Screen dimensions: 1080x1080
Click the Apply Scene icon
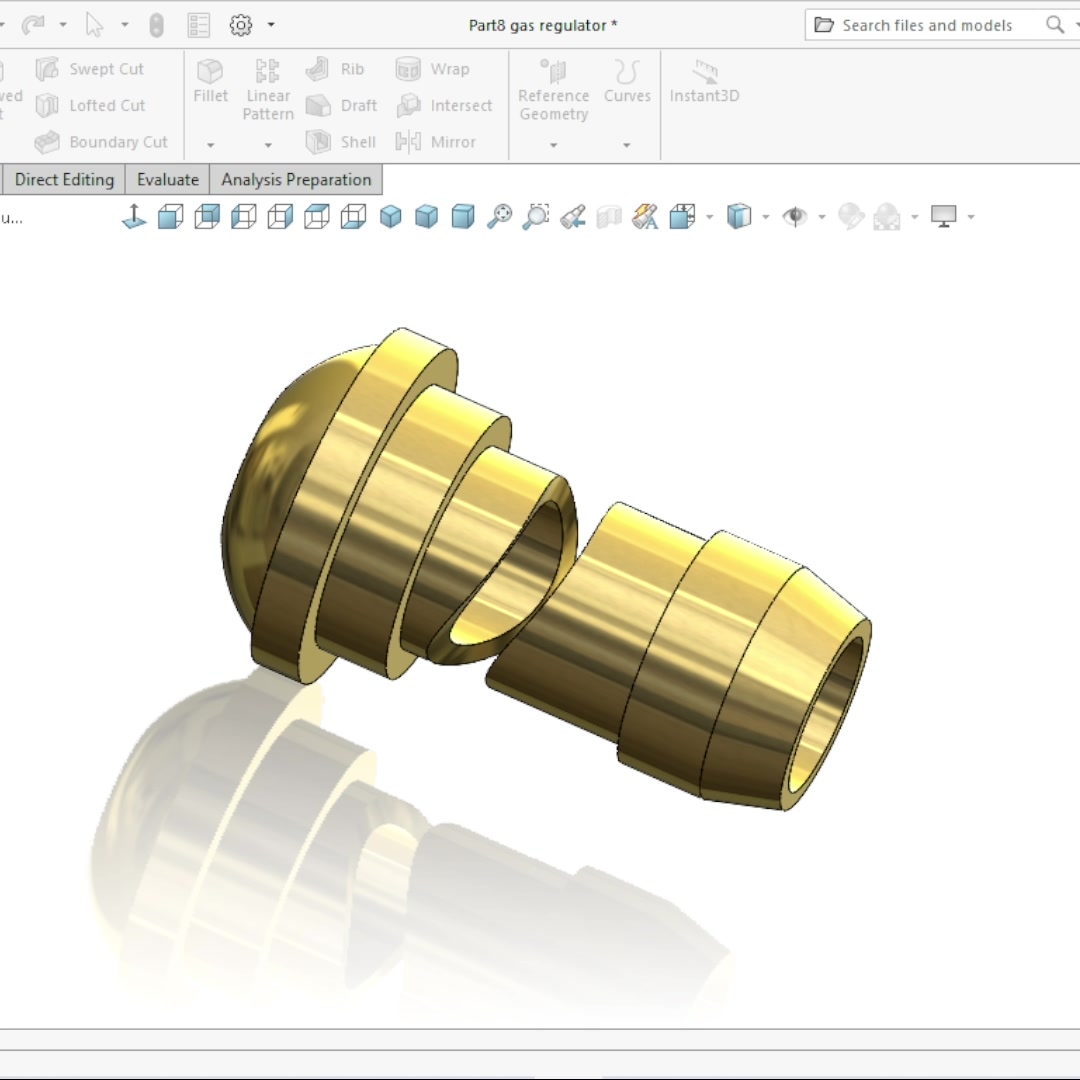tap(886, 216)
